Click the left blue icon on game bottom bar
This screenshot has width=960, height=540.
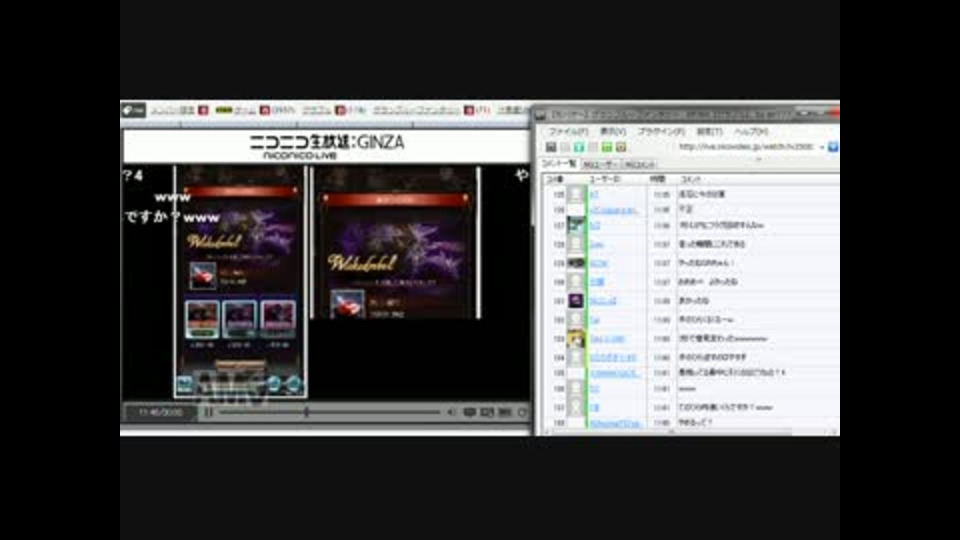point(184,385)
